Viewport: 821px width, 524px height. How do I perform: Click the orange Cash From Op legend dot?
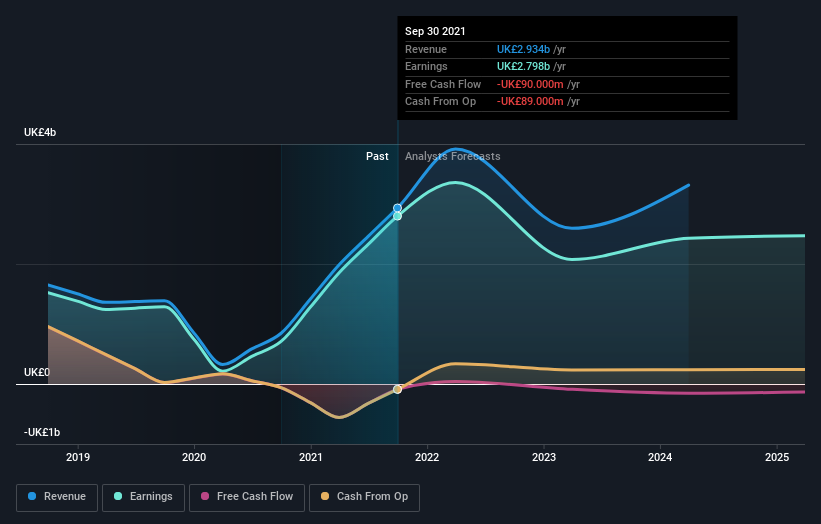pyautogui.click(x=325, y=496)
